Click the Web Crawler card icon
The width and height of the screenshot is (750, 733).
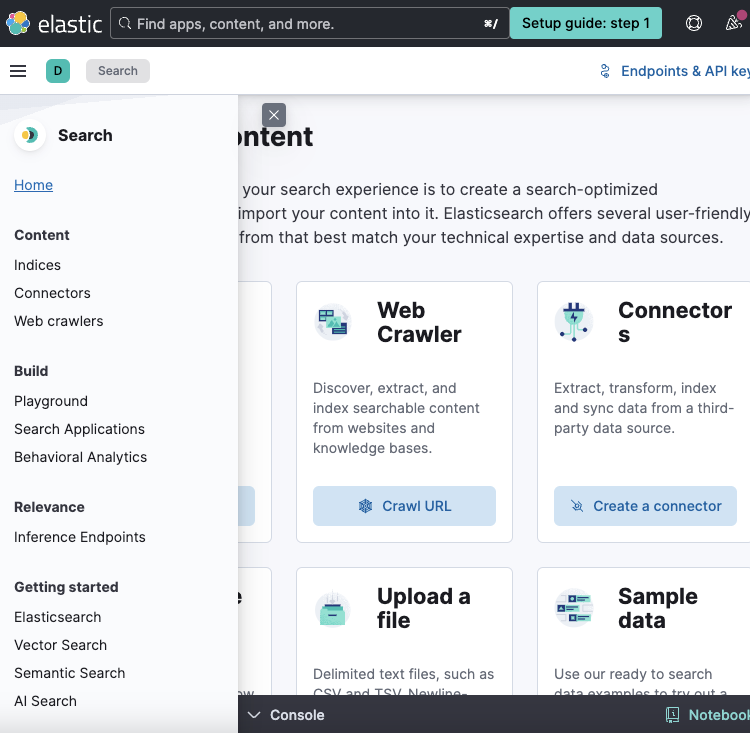[x=333, y=322]
